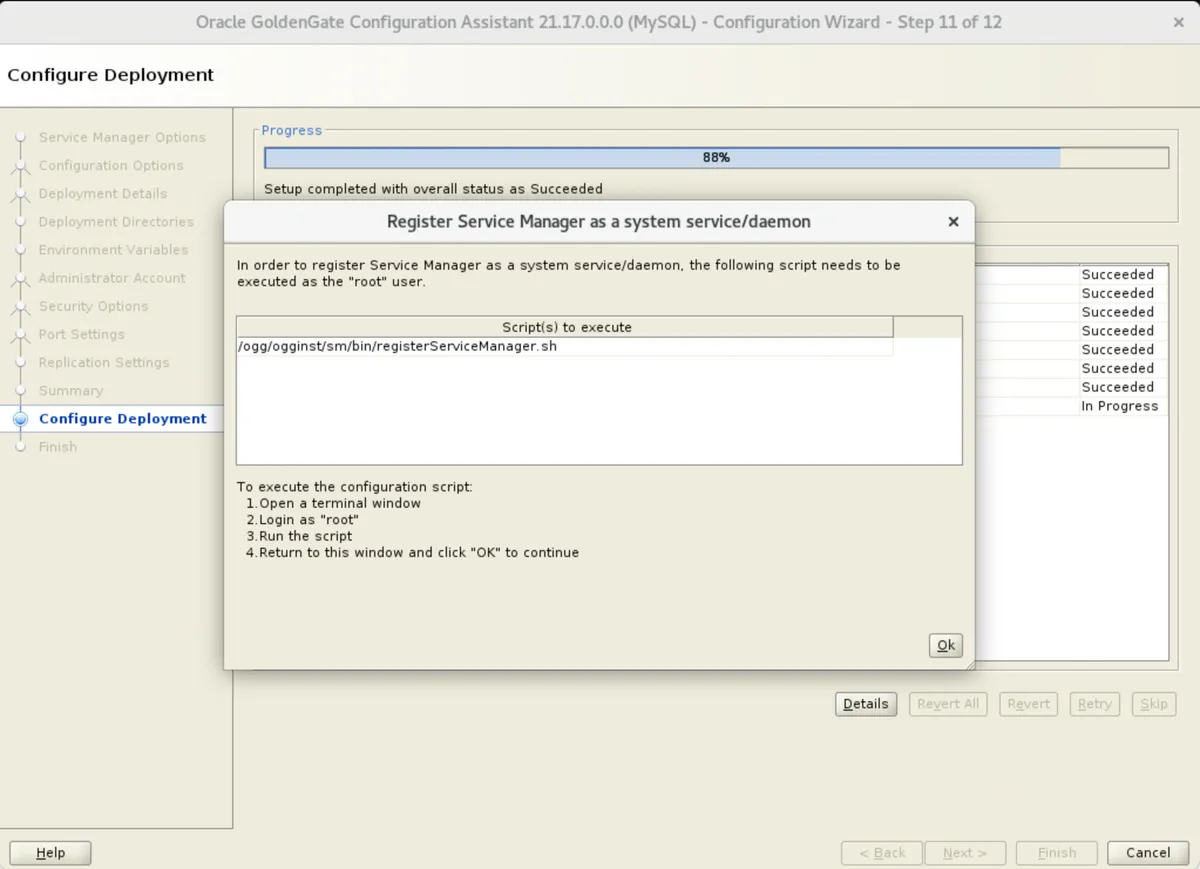Open the Details button
Viewport: 1200px width, 869px height.
click(865, 704)
